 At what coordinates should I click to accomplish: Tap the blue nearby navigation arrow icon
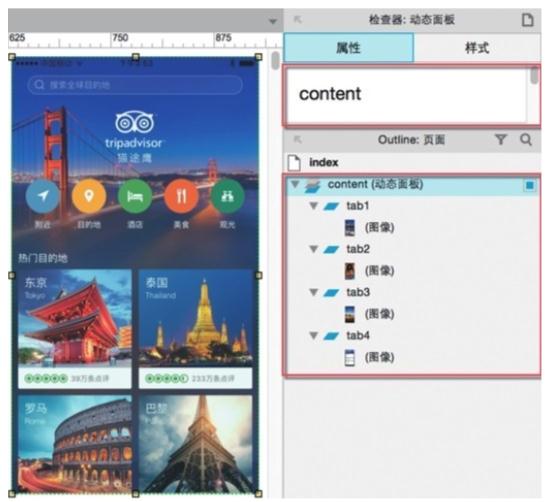(x=43, y=196)
